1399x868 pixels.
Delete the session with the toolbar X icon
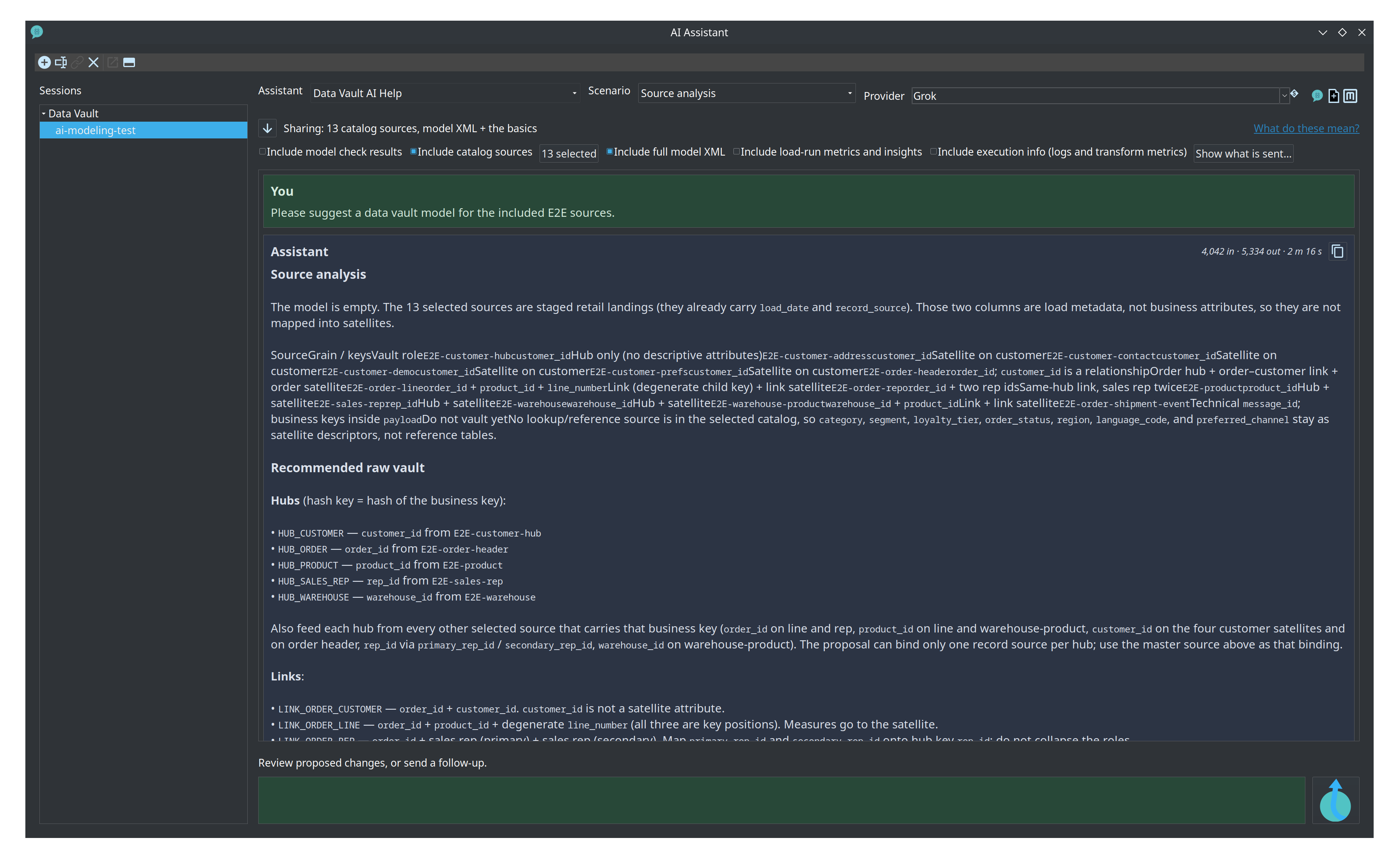coord(94,62)
